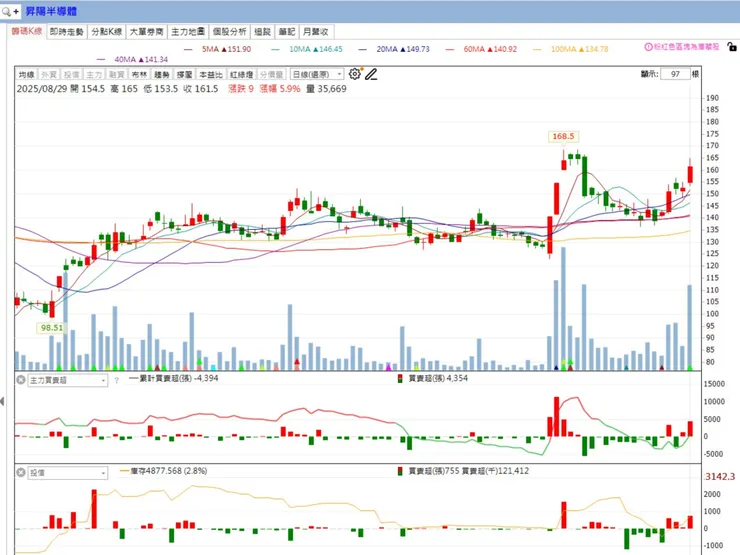
Task: Click the 5MA 151.90 legend entry
Action: [219, 49]
